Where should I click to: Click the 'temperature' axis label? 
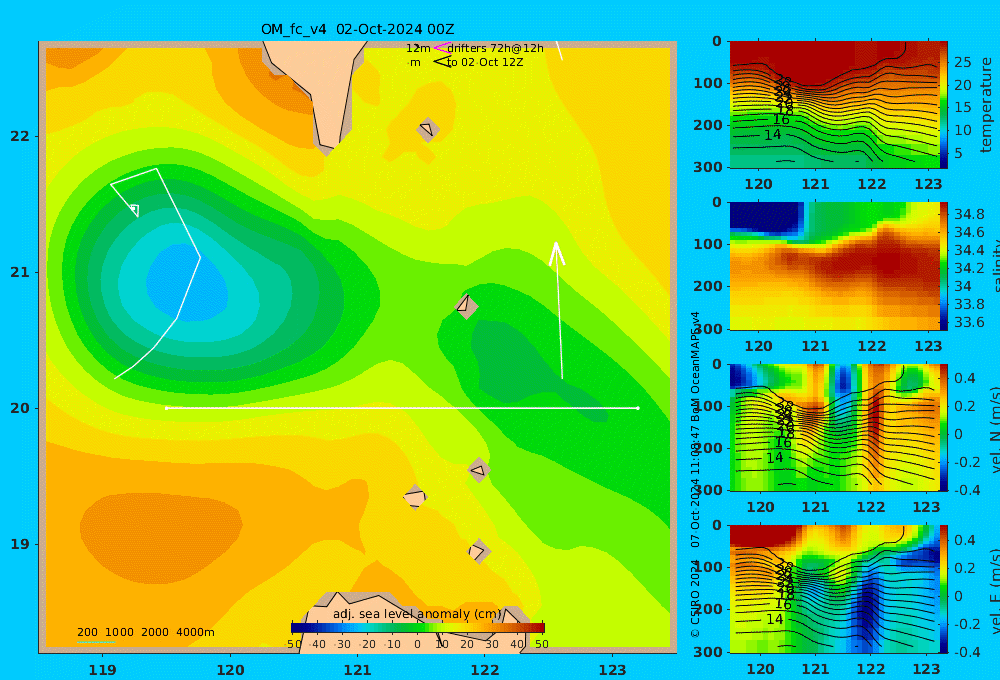tap(987, 105)
